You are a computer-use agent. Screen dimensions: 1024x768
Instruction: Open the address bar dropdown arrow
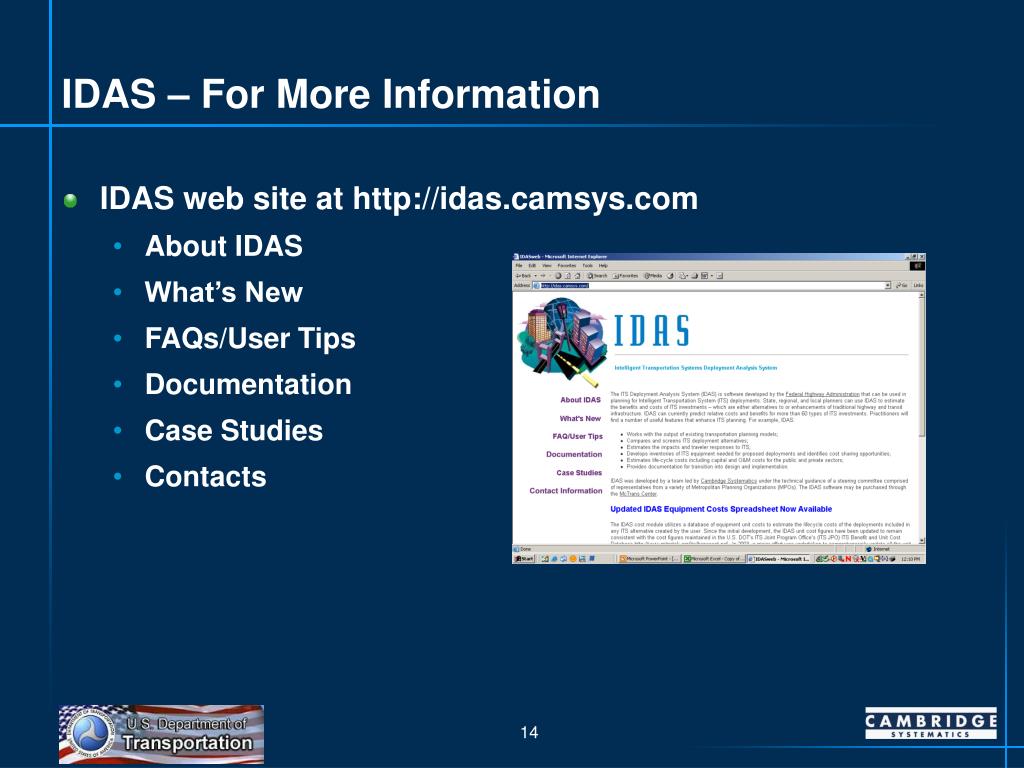click(x=888, y=285)
